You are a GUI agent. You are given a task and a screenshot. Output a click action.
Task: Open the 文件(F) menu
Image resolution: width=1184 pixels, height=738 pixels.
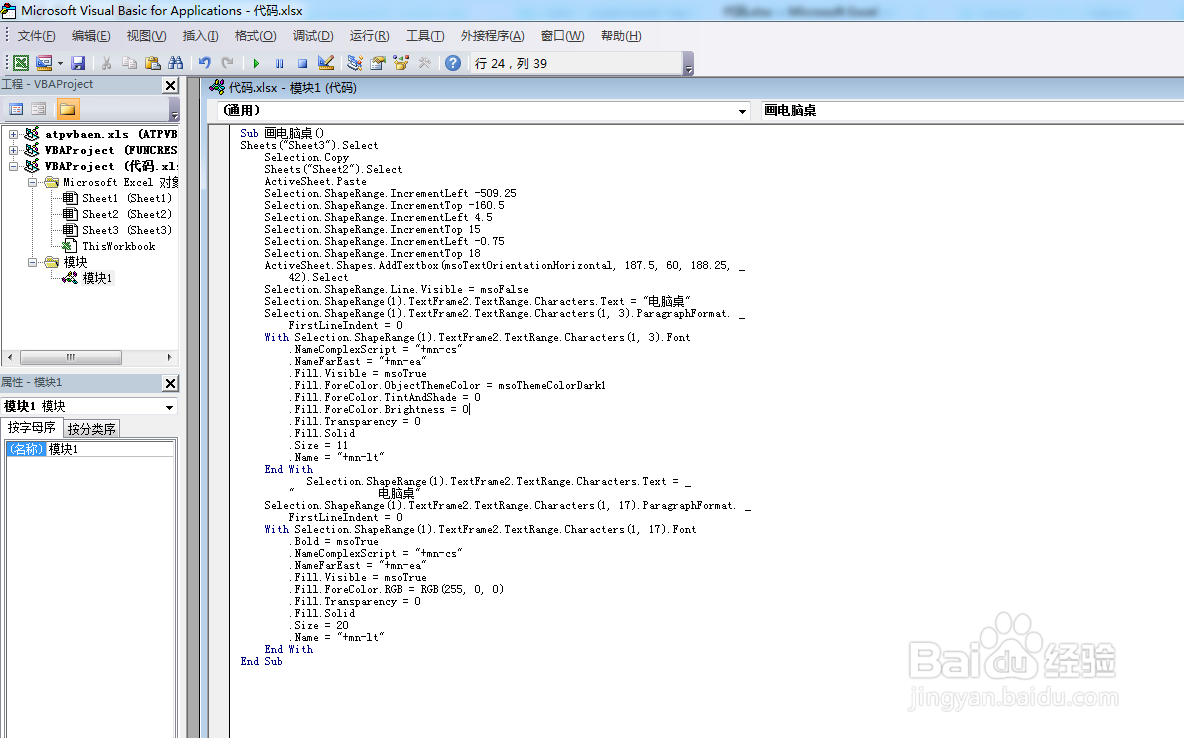pos(36,36)
